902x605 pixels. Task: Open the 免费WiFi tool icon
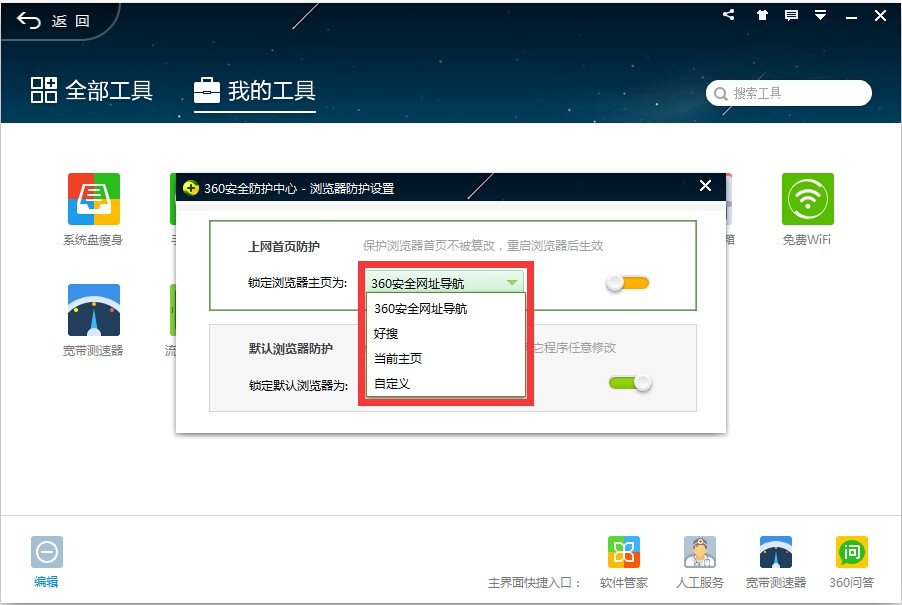coord(807,199)
